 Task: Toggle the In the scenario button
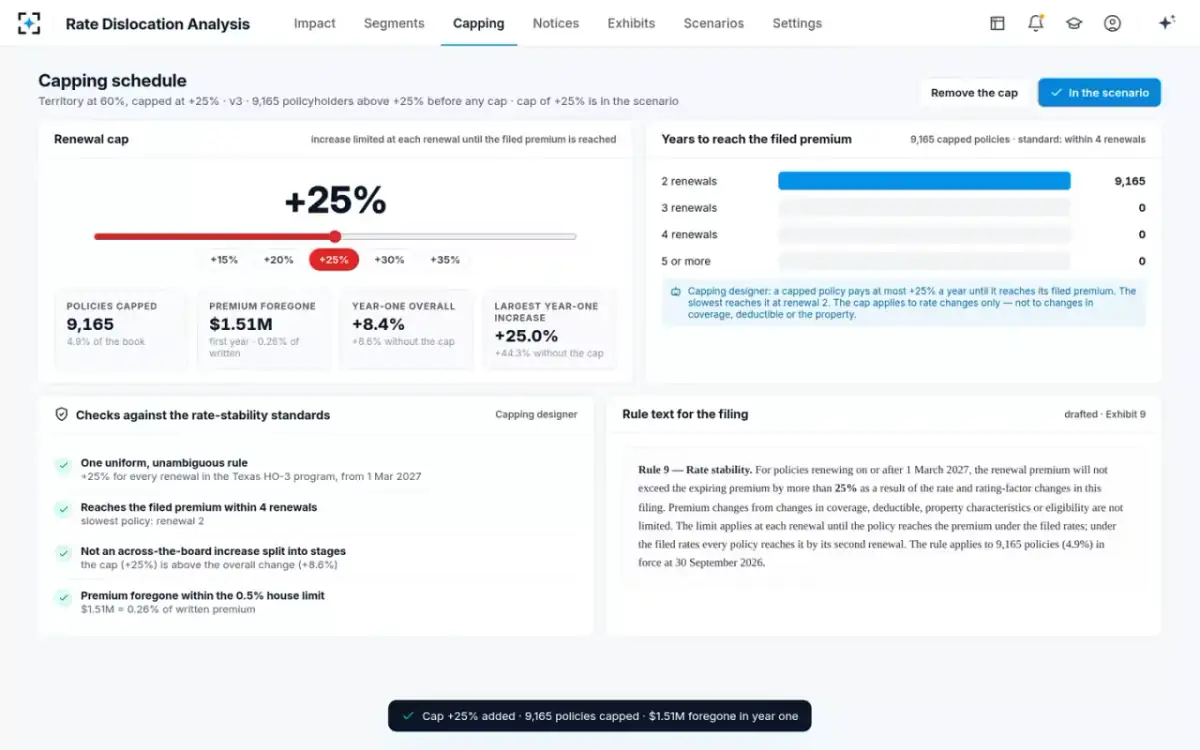(1099, 93)
